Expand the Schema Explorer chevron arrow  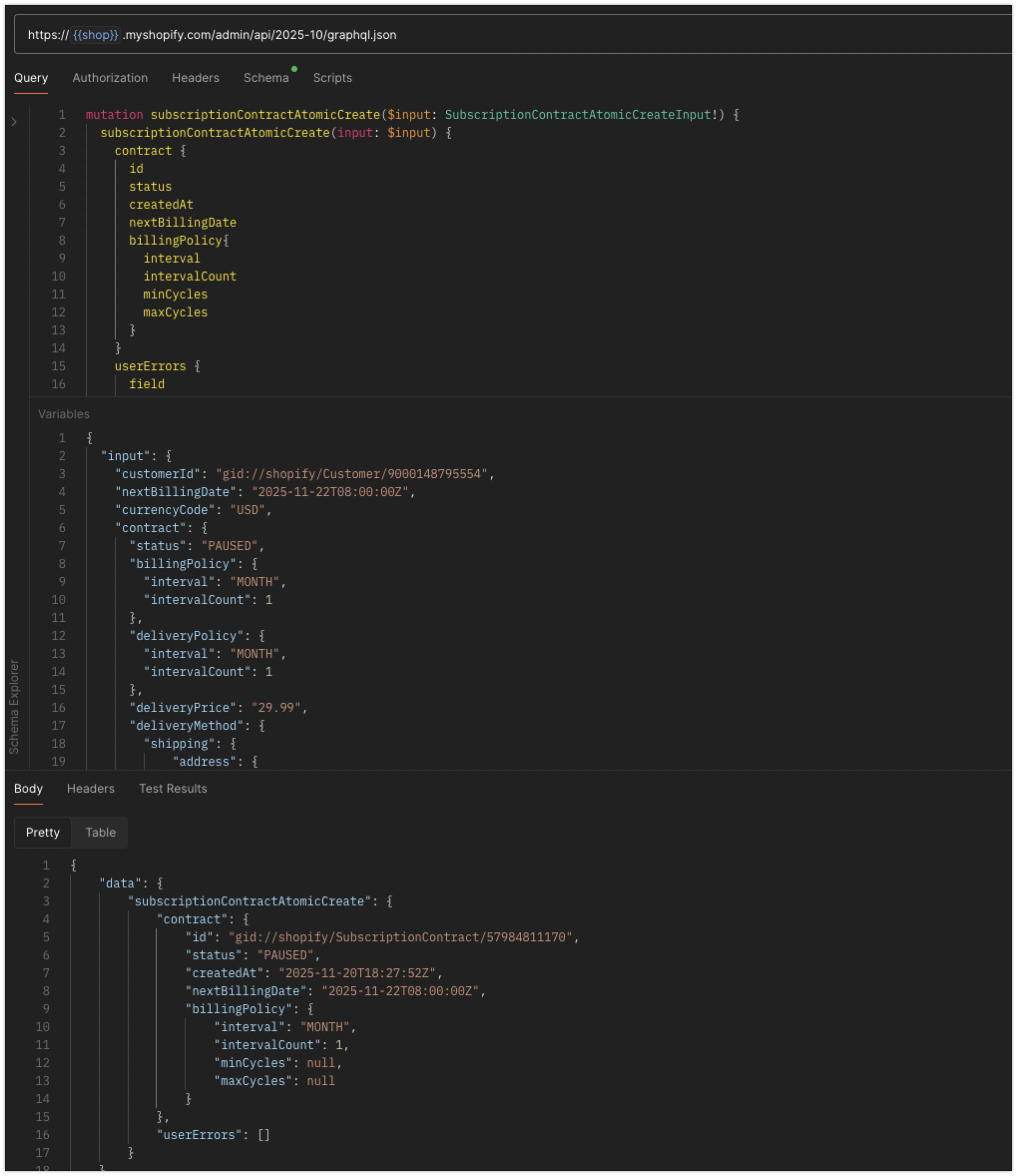14,121
